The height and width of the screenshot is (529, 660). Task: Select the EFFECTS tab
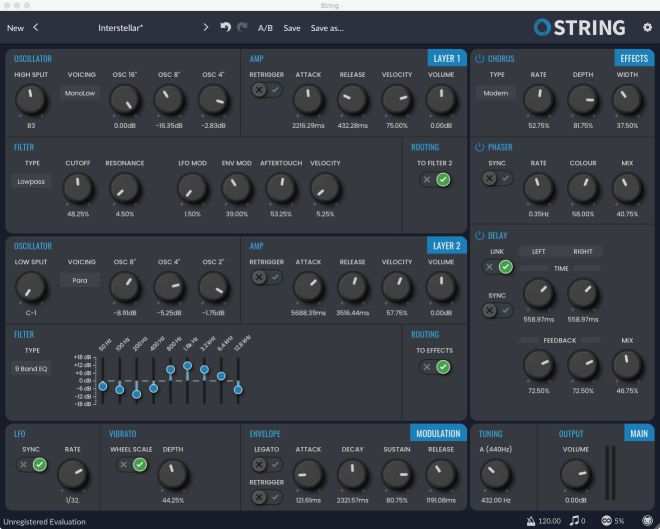(x=634, y=58)
